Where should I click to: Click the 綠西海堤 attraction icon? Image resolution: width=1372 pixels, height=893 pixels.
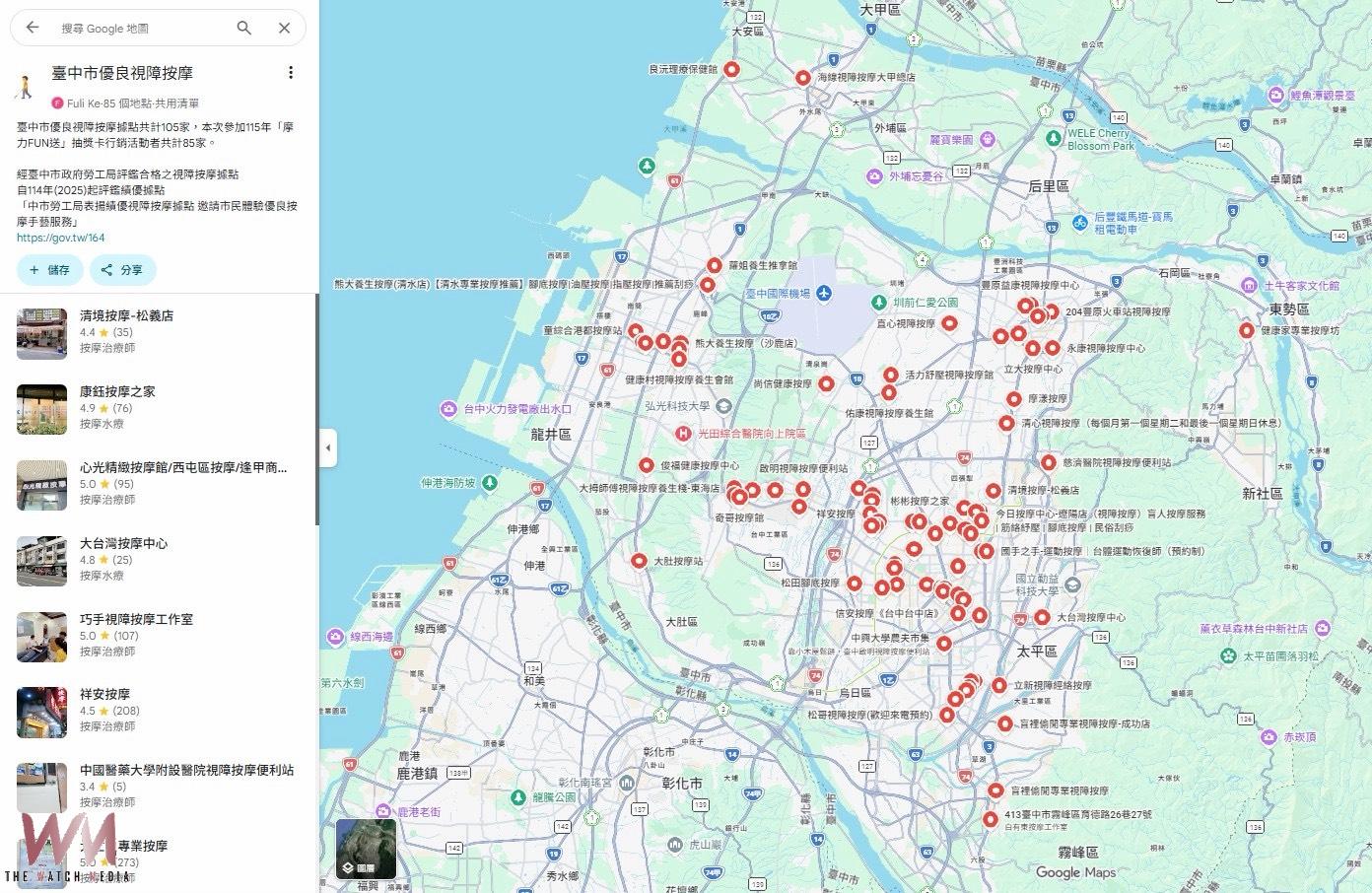pyautogui.click(x=336, y=637)
